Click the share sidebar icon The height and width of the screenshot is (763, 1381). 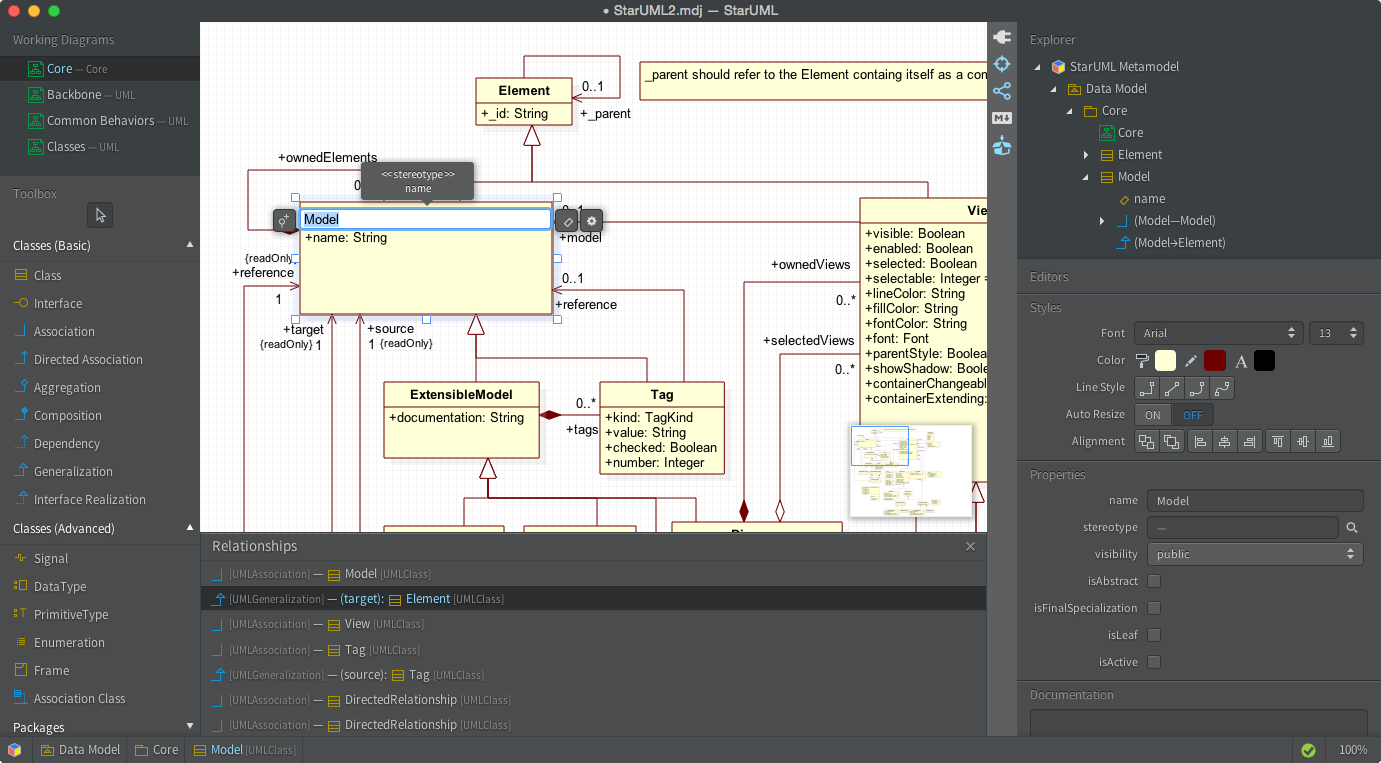coord(1002,91)
